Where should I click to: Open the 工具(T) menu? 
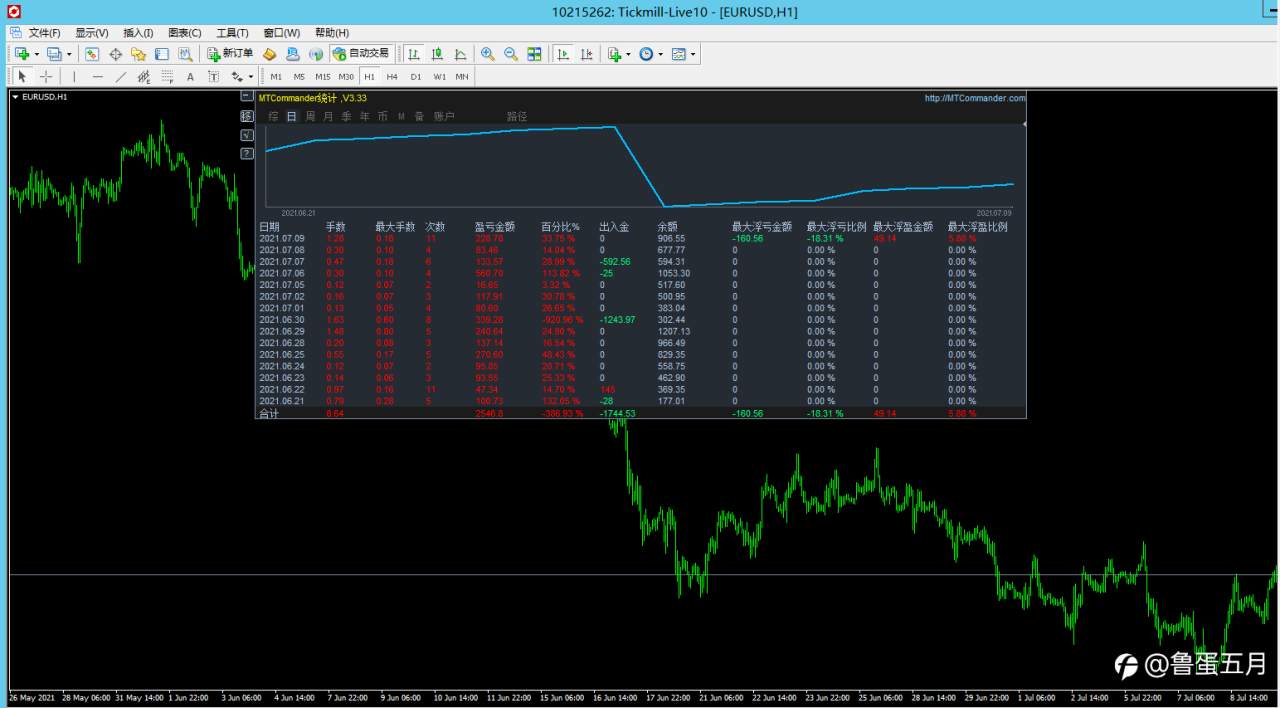coord(233,33)
